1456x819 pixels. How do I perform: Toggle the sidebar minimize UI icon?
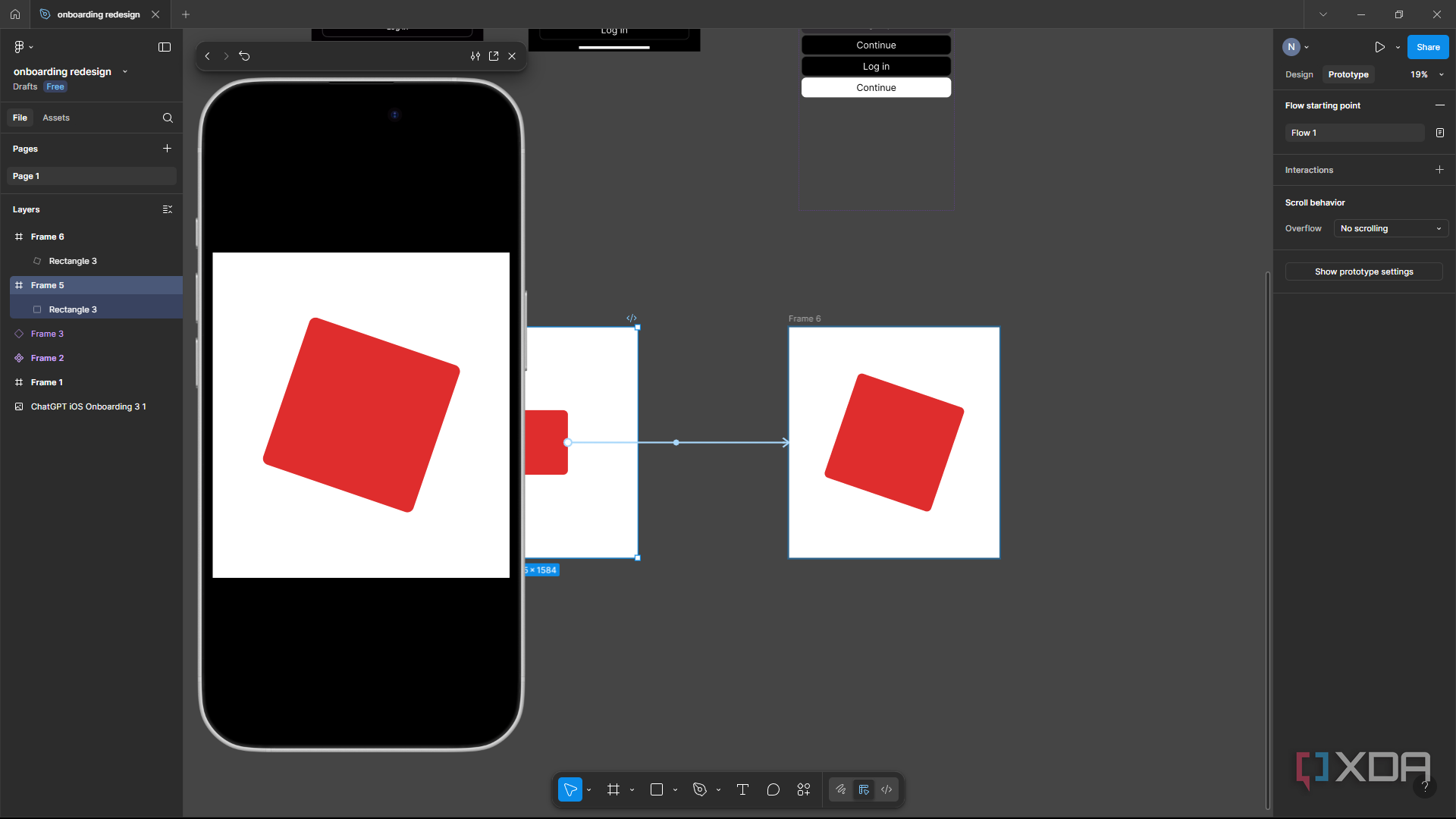pyautogui.click(x=165, y=47)
